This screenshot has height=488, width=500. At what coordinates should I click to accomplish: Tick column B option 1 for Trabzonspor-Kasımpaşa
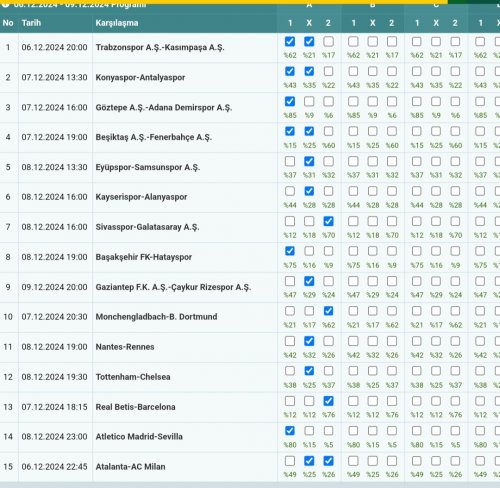tap(353, 42)
